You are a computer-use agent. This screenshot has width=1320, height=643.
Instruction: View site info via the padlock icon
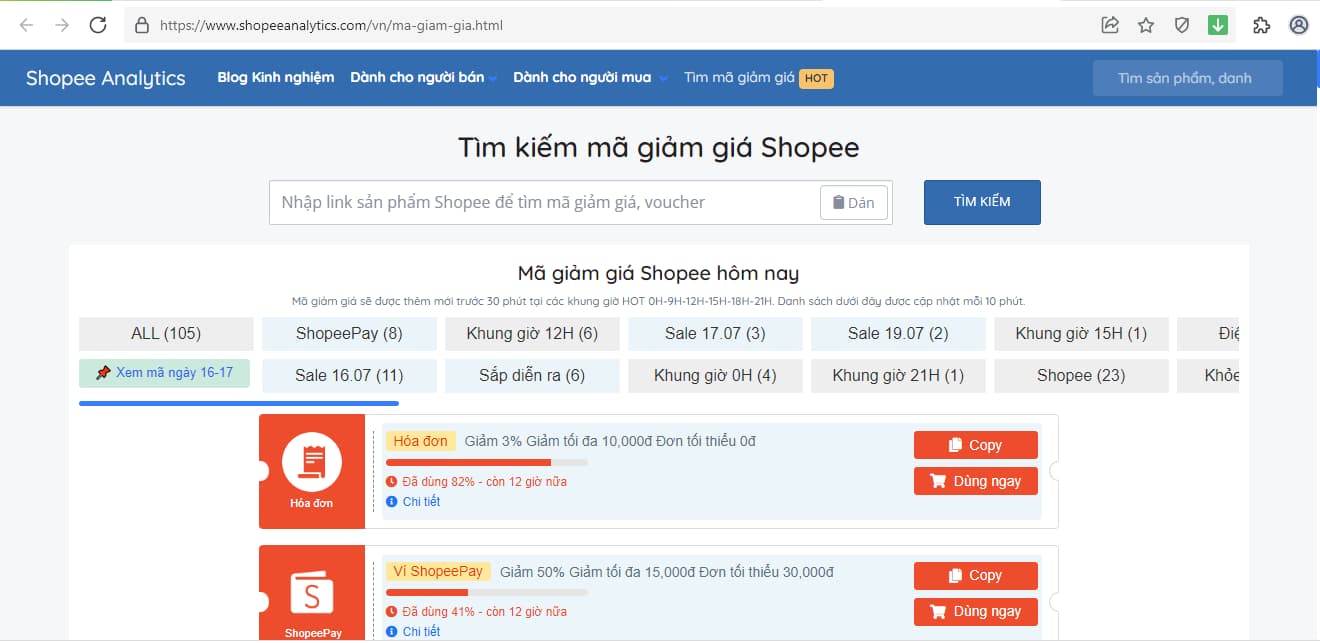(141, 25)
